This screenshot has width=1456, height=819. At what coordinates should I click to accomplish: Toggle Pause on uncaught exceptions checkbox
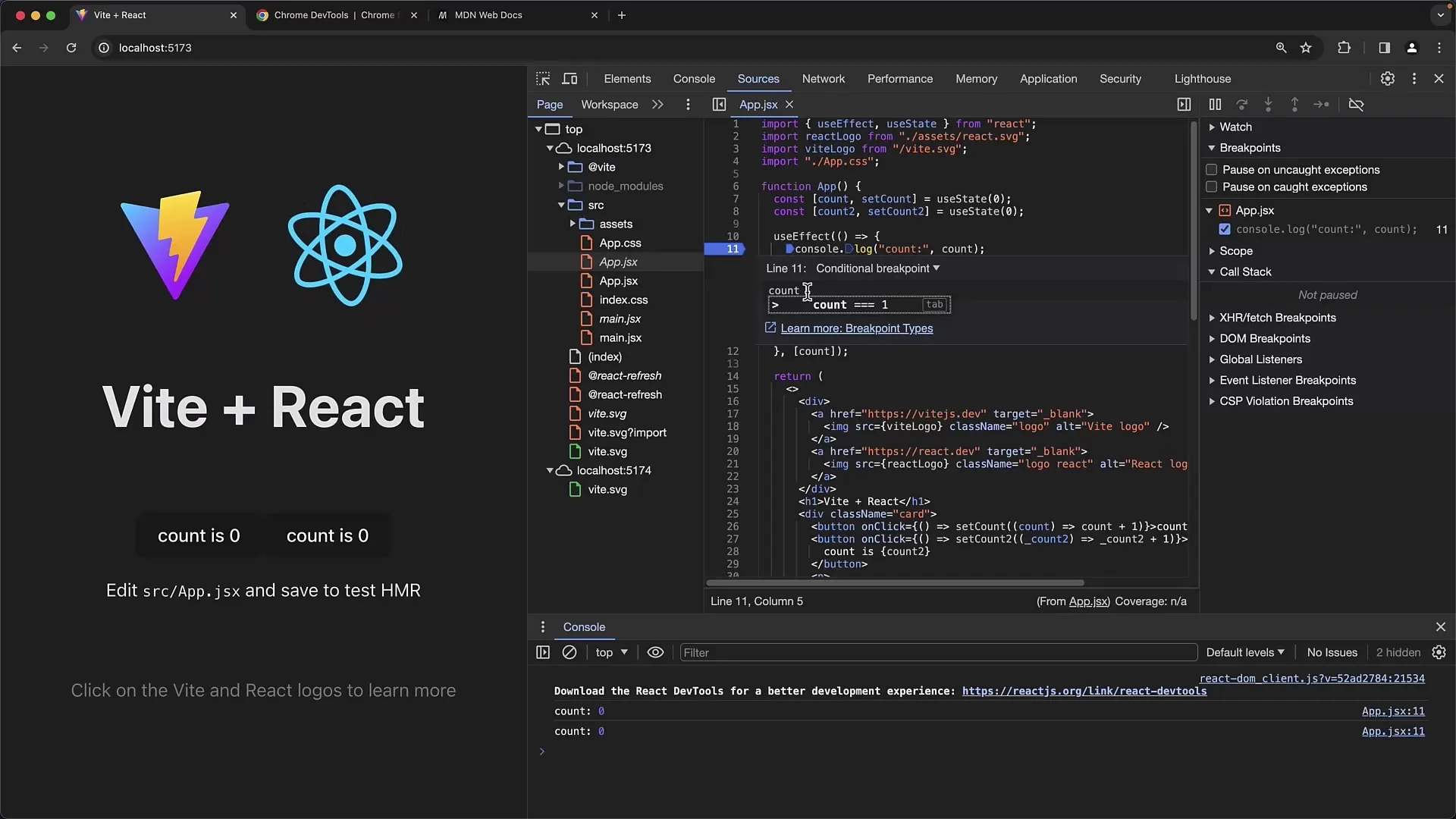click(1212, 169)
